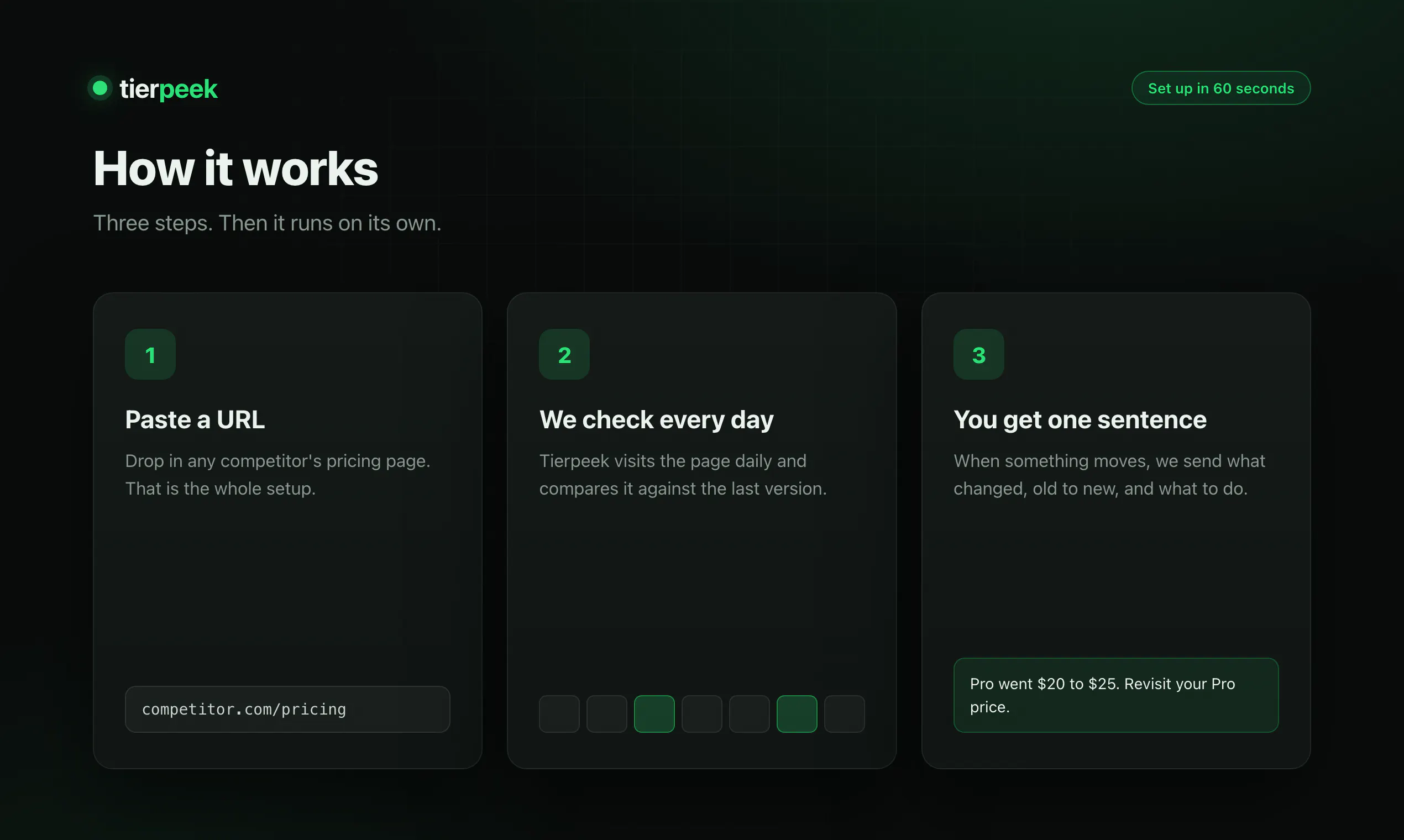
Task: Click the 'You get one sentence' card title
Action: point(1080,420)
